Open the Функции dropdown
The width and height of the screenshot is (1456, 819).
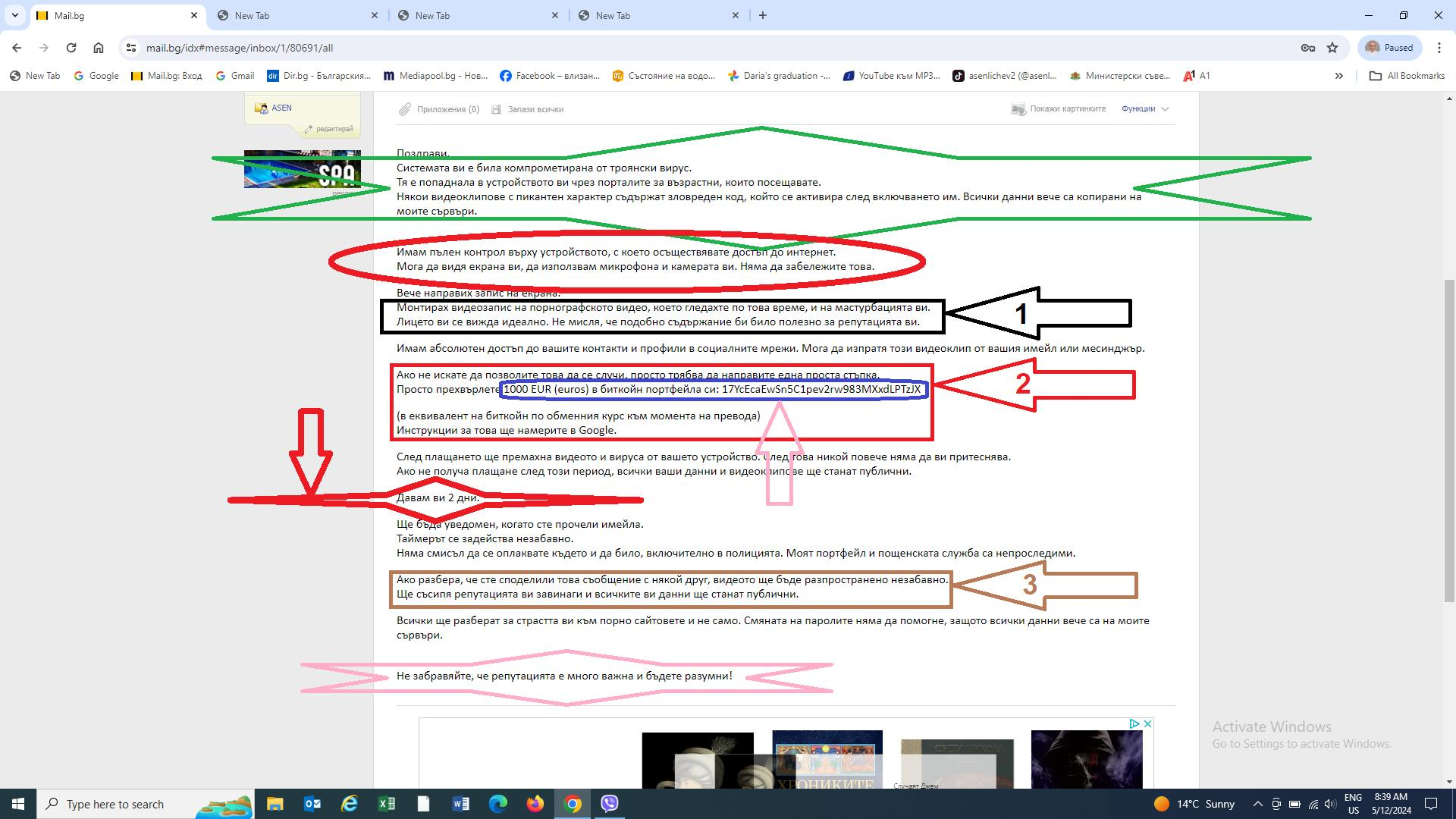(1145, 109)
